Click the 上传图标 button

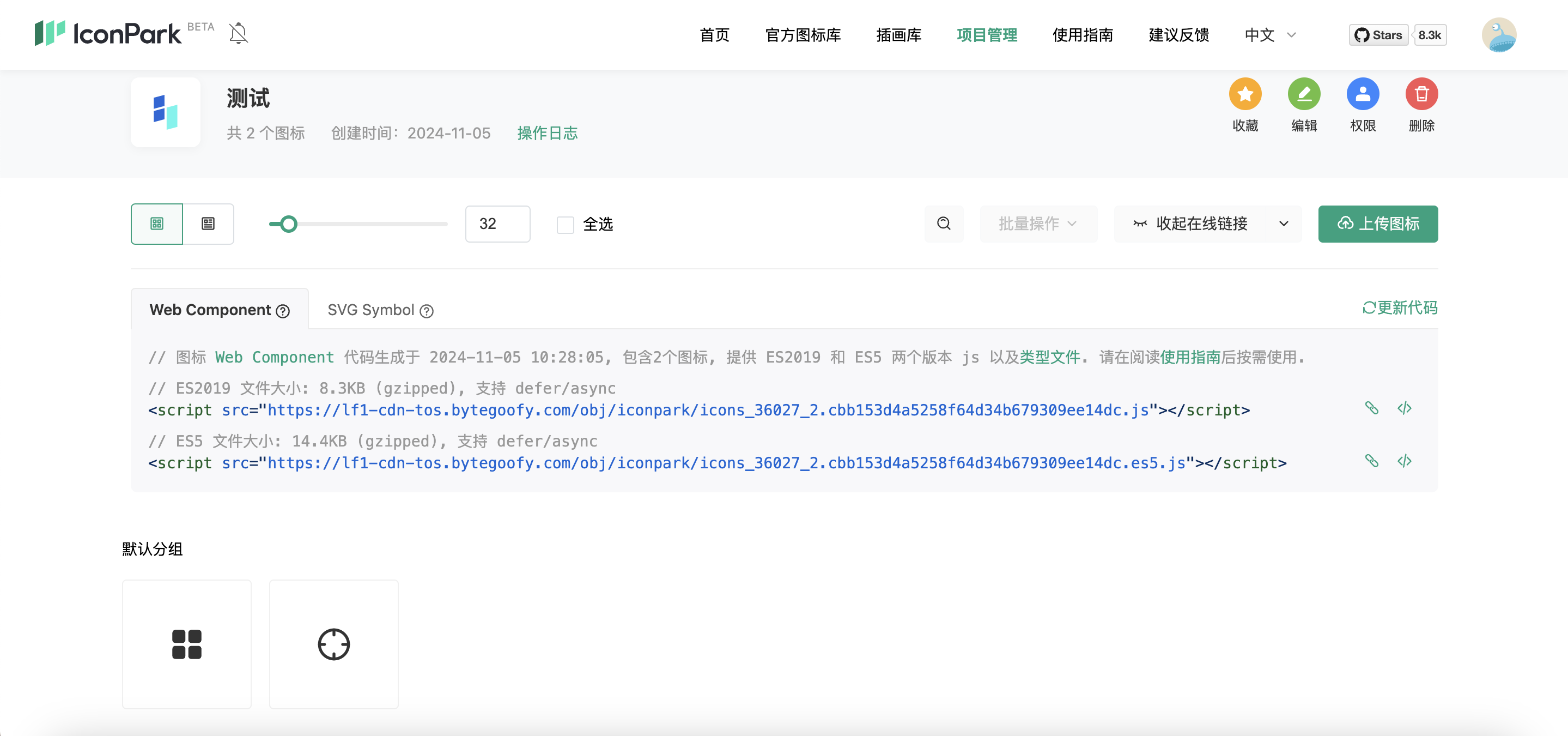point(1377,224)
